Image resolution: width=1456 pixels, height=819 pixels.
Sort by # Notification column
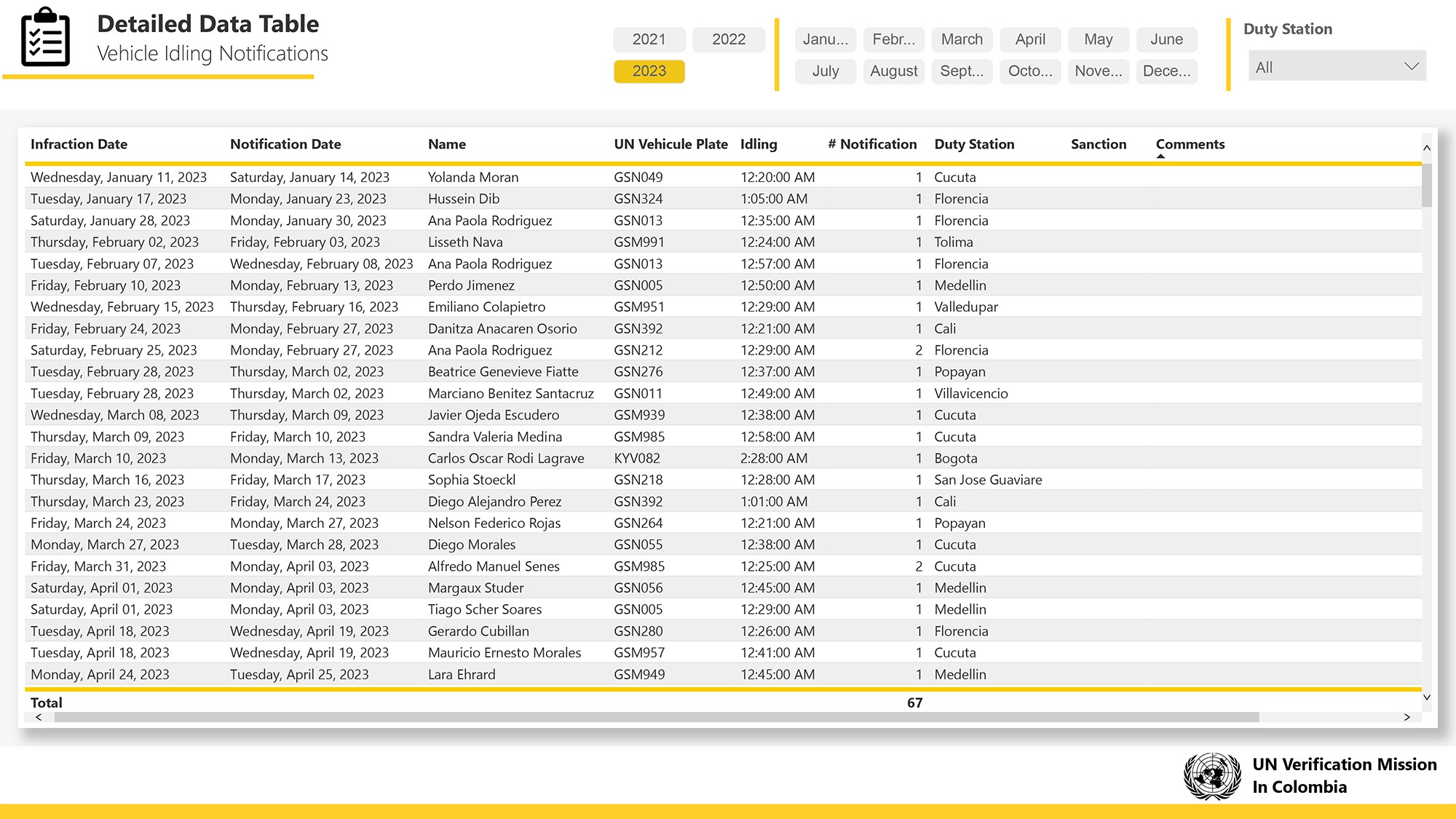872,144
